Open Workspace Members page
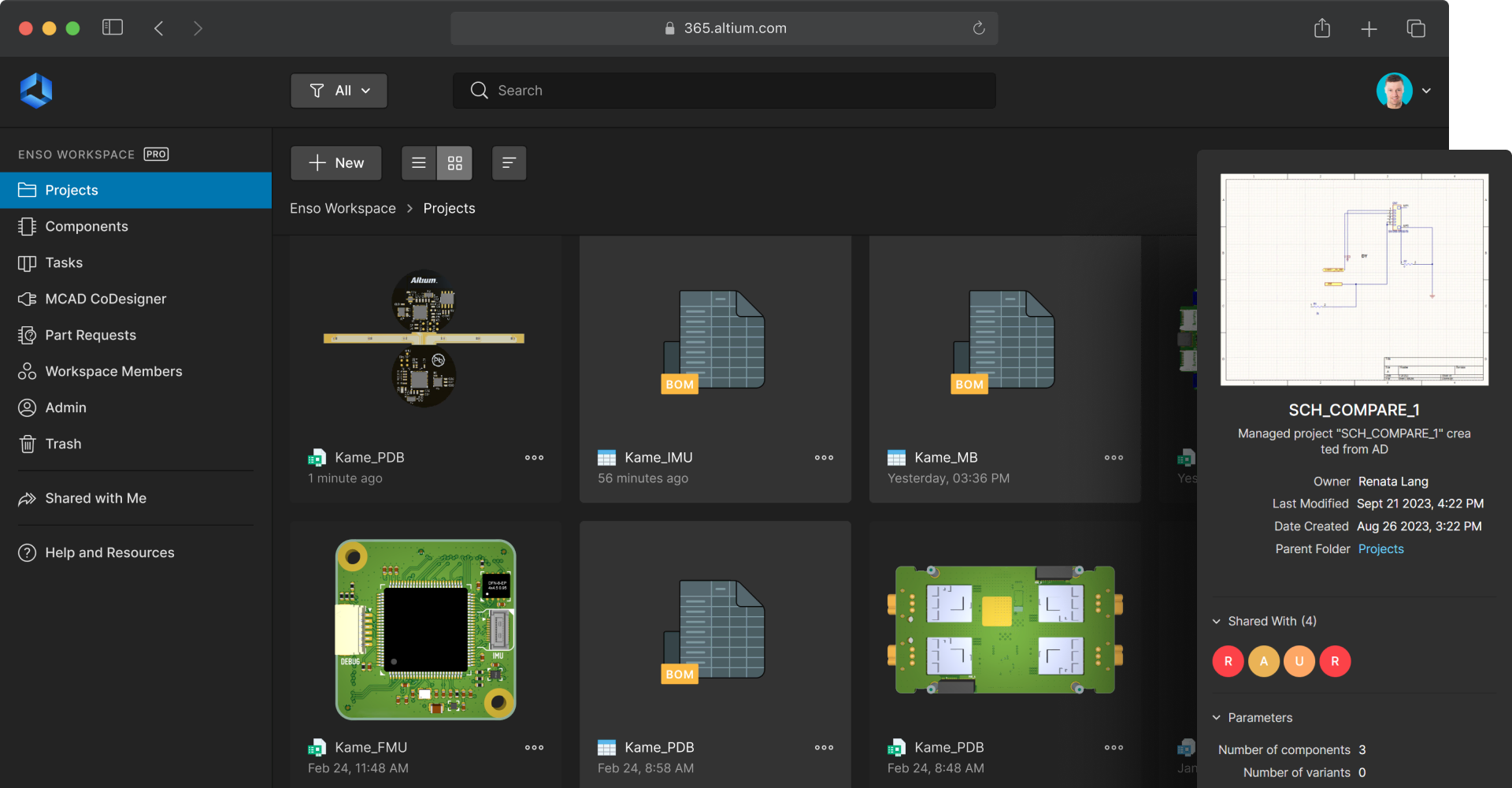1512x788 pixels. (113, 371)
